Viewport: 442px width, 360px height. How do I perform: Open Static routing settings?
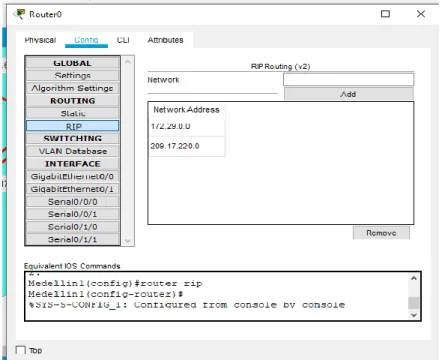coord(73,113)
